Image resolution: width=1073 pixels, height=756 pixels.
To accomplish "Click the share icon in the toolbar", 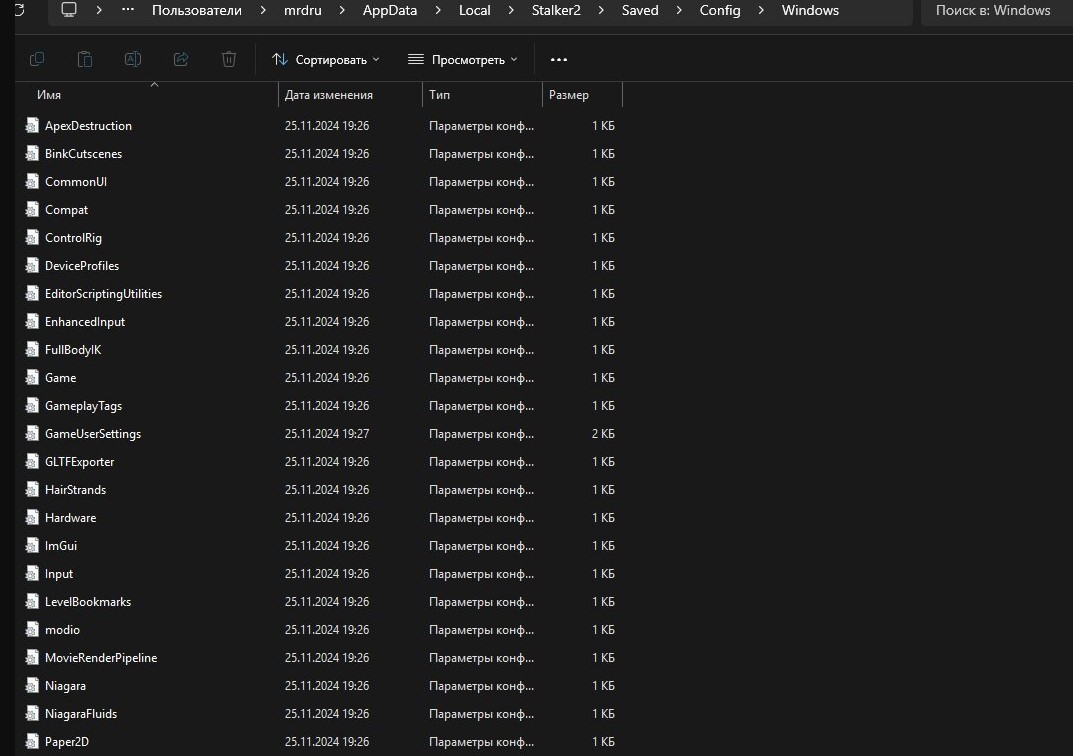I will point(181,60).
